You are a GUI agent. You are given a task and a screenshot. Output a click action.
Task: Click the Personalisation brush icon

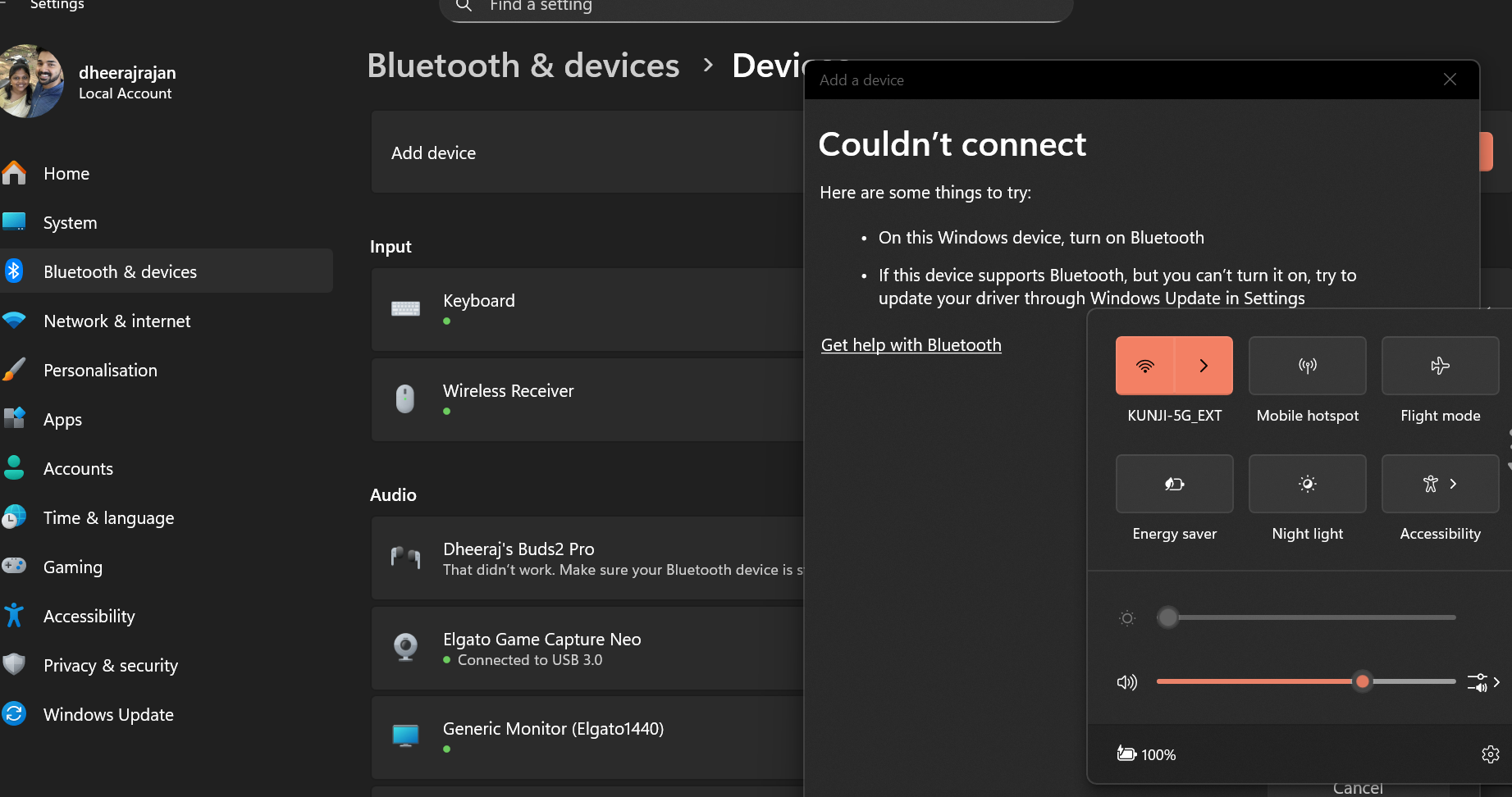[x=14, y=370]
